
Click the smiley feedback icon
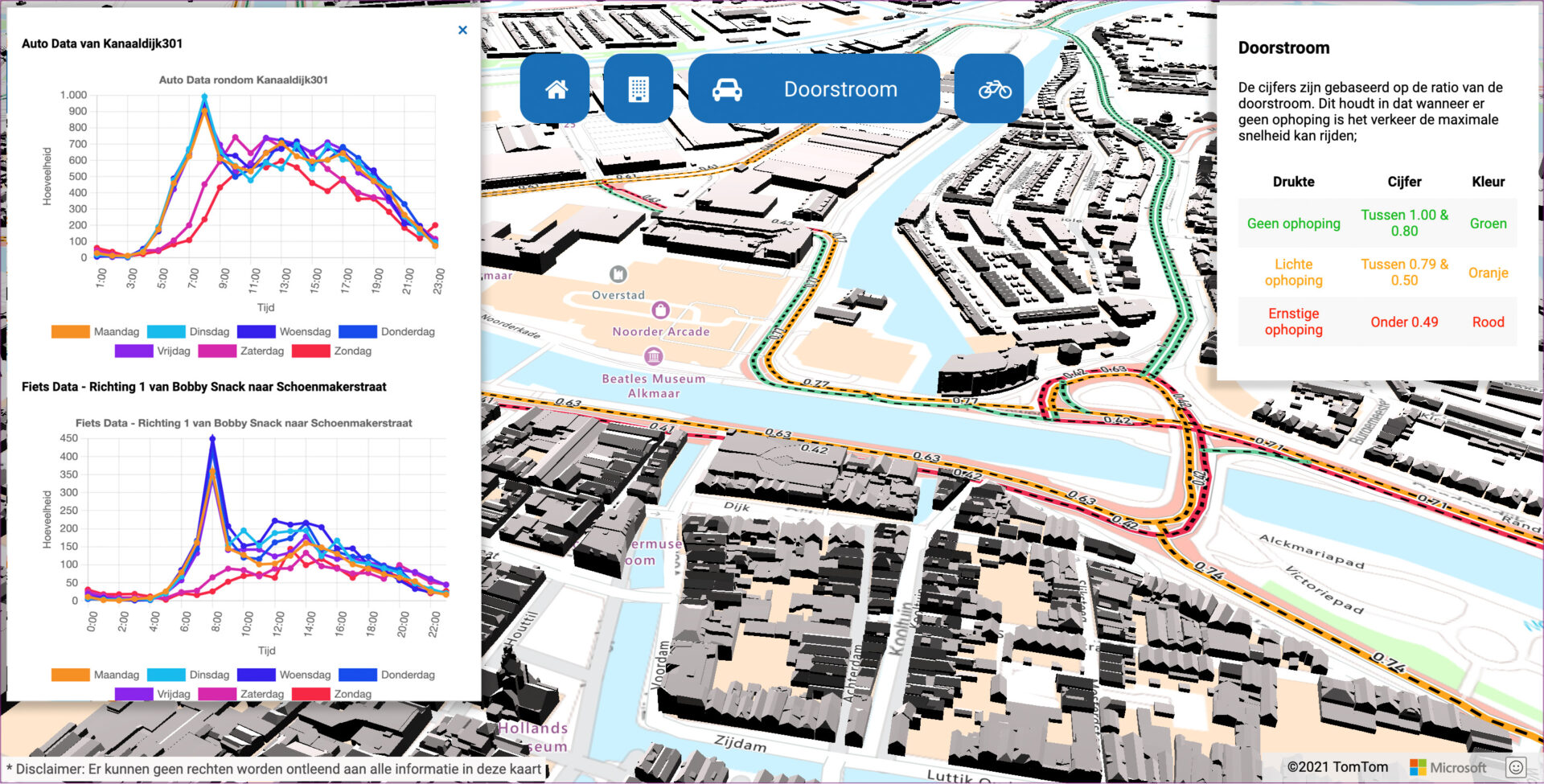coord(1516,767)
